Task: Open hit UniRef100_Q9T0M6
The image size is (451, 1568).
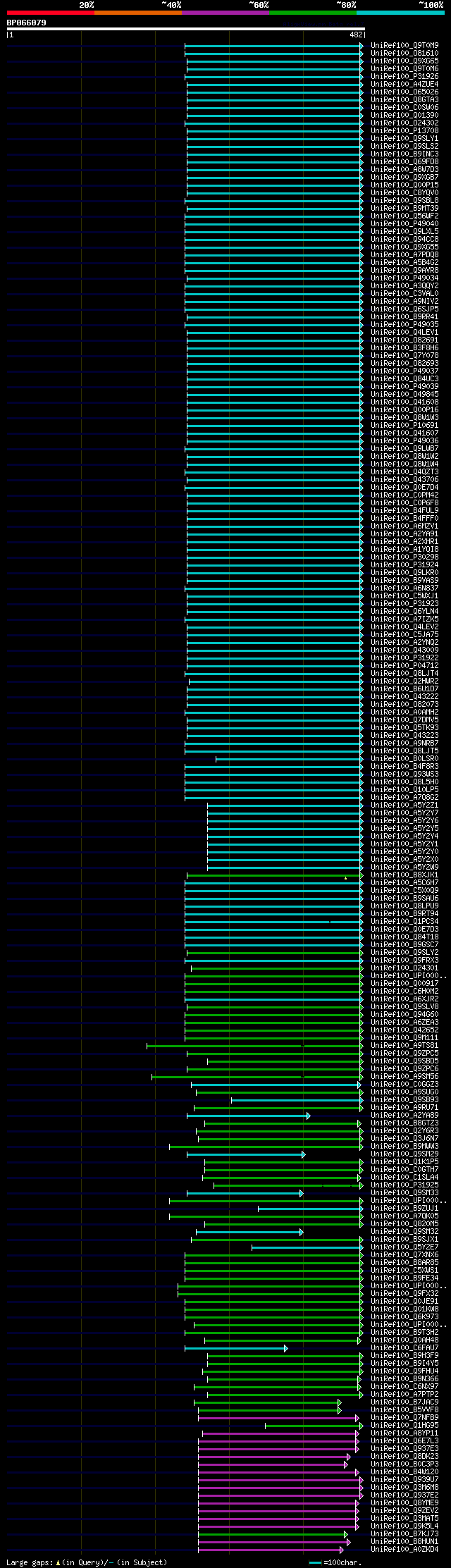Action: tap(404, 68)
